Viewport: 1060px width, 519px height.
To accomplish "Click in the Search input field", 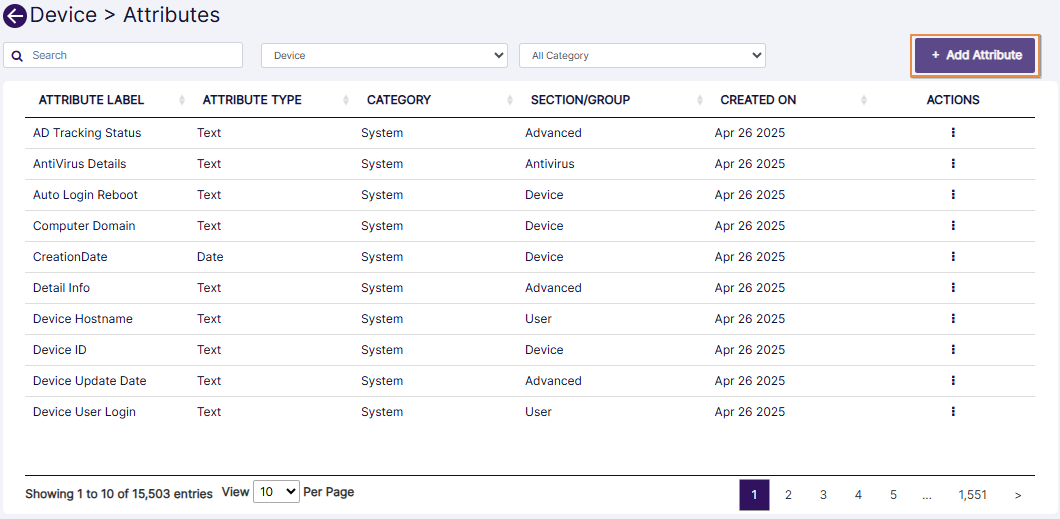I will [130, 55].
